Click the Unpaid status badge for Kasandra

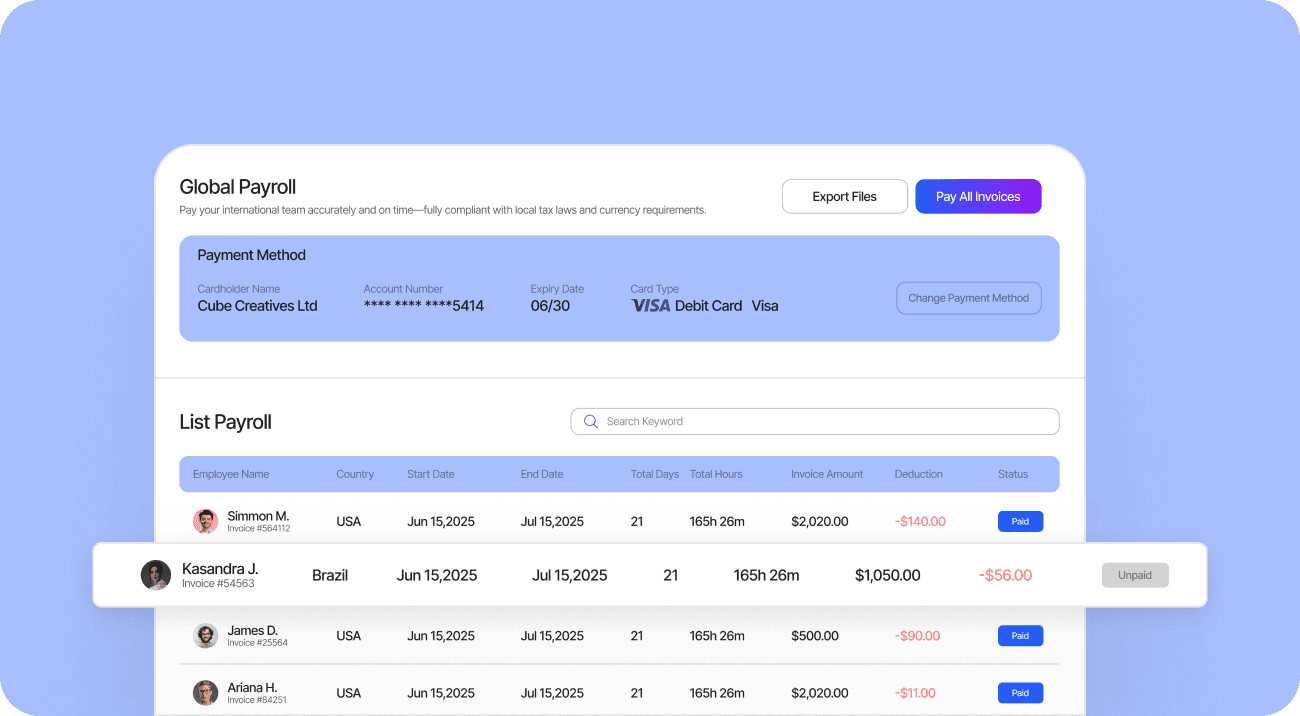click(1135, 575)
